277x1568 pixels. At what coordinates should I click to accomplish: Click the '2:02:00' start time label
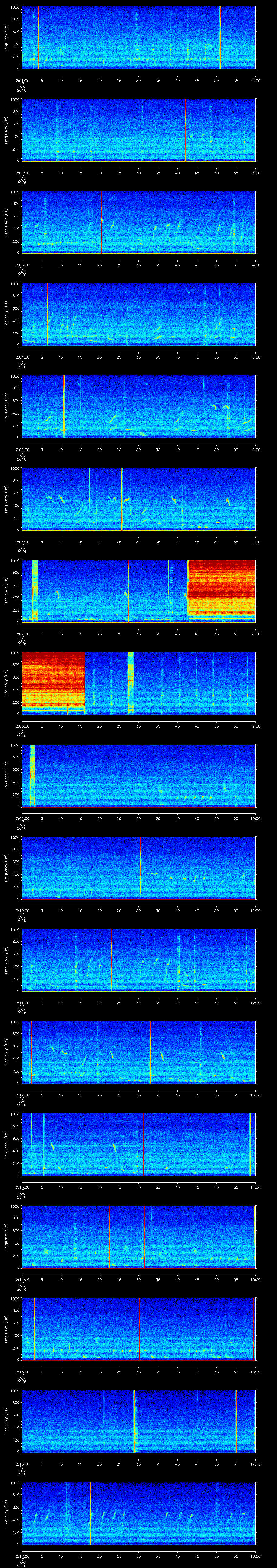pyautogui.click(x=22, y=173)
